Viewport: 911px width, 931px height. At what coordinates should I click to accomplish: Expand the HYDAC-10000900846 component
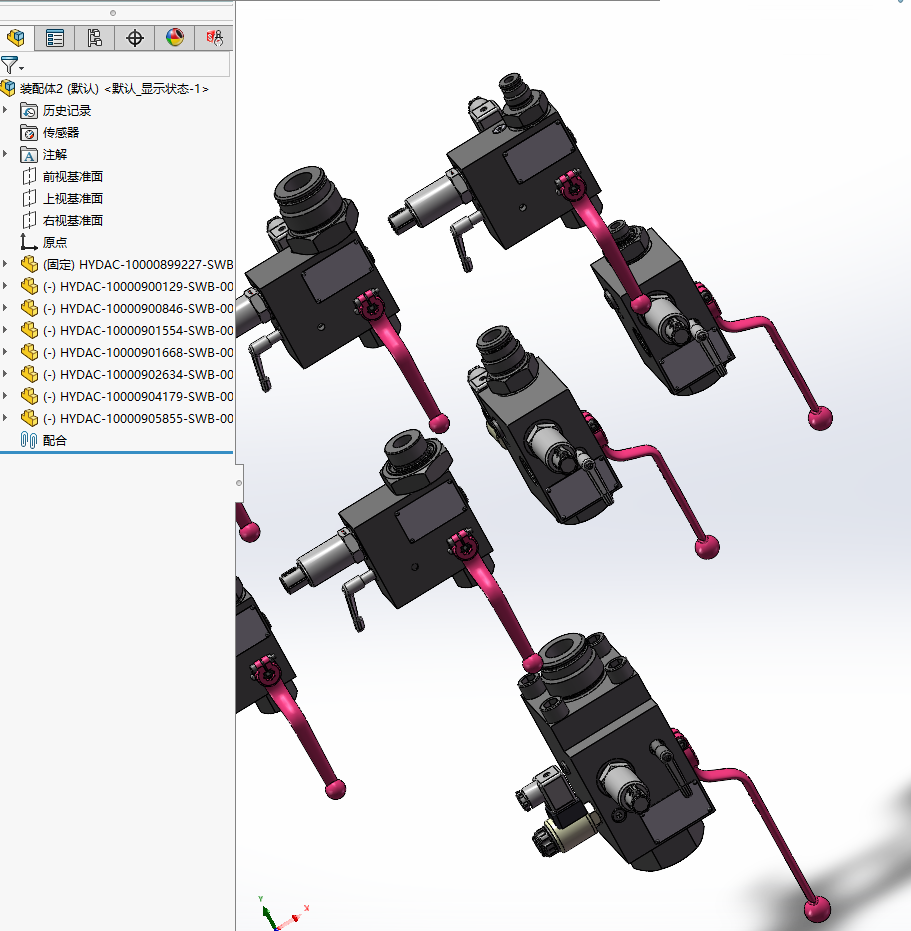[x=5, y=308]
